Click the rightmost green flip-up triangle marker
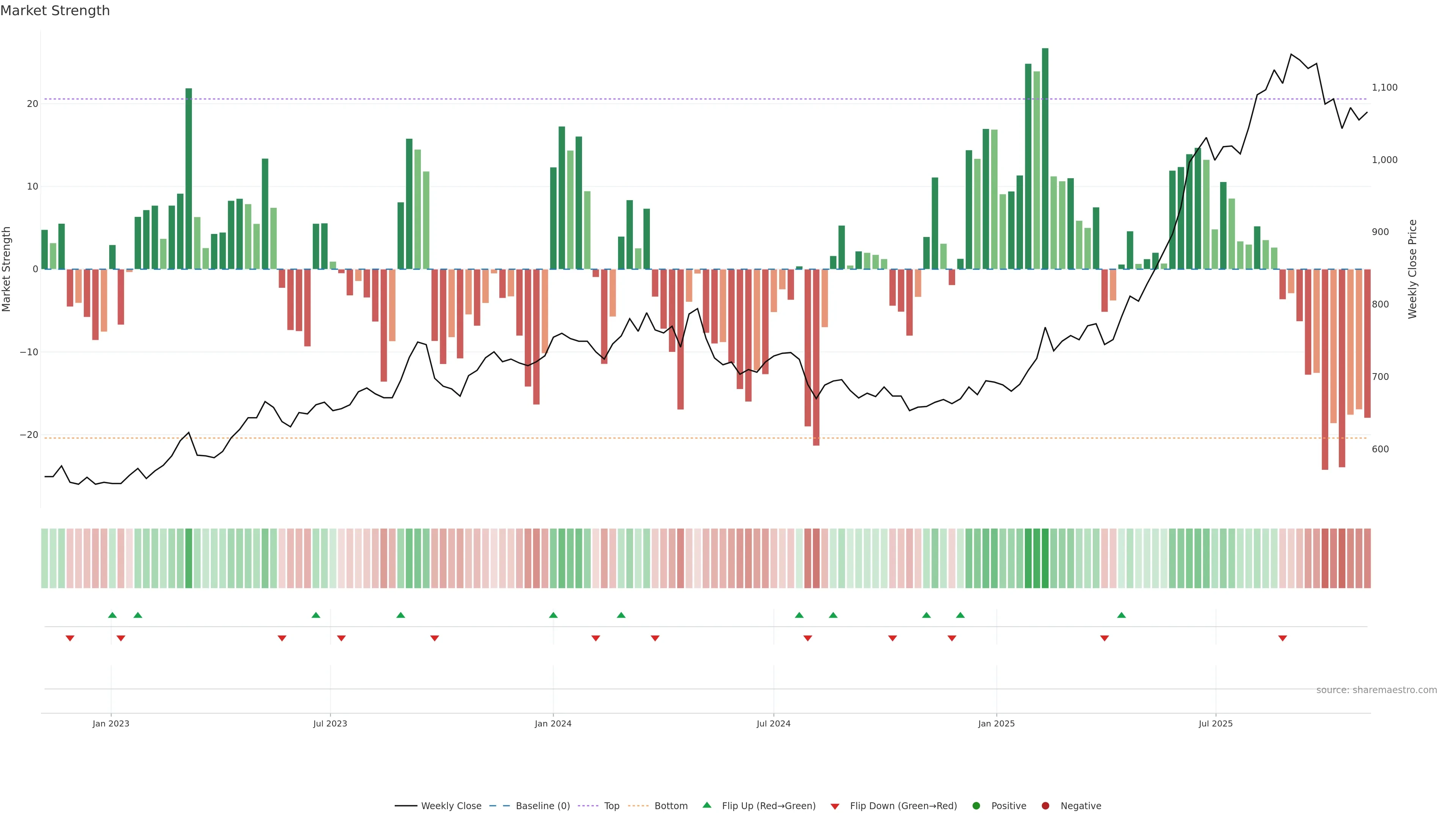 coord(1122,615)
